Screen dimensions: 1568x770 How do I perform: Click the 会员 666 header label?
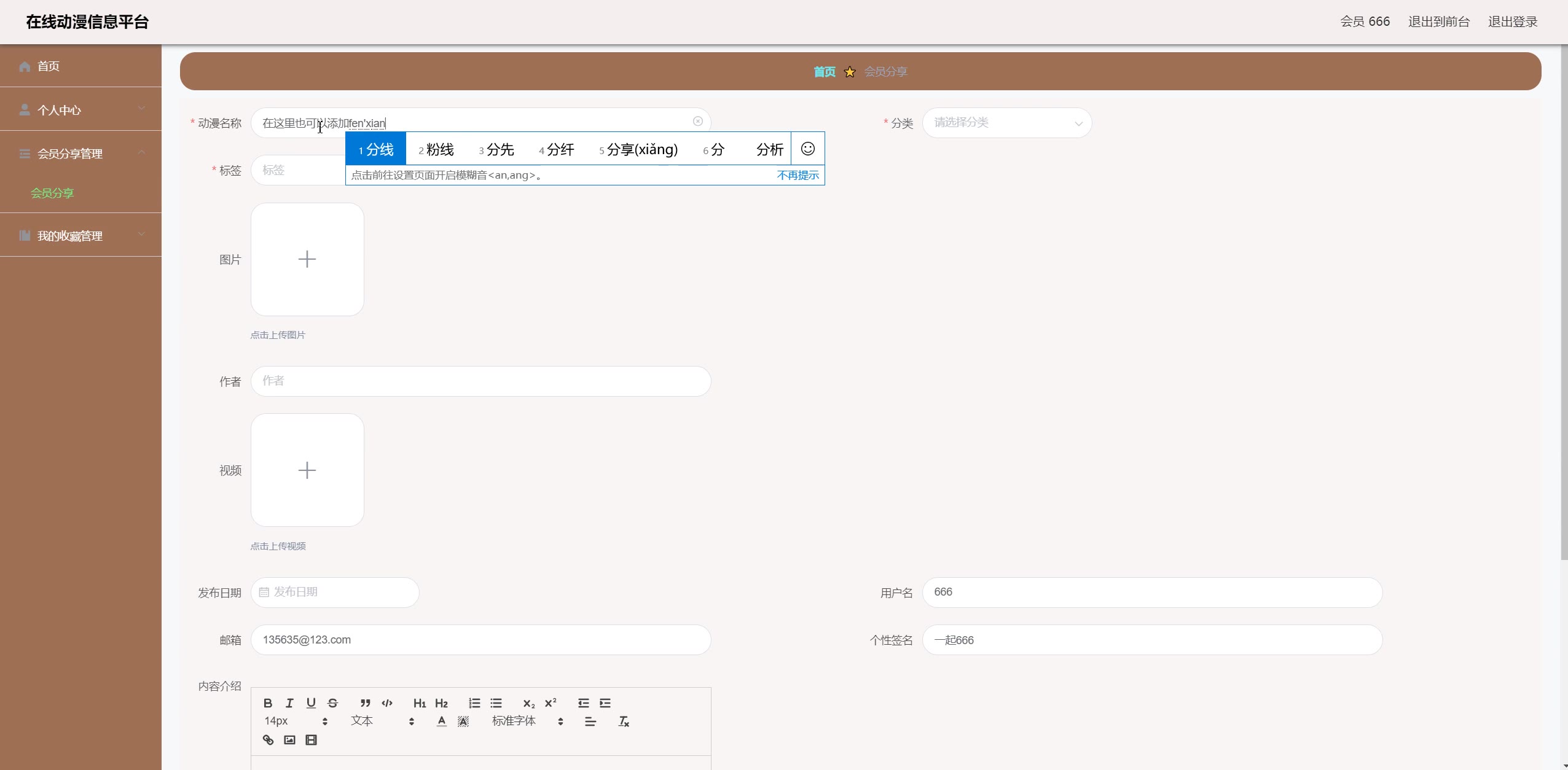1365,22
